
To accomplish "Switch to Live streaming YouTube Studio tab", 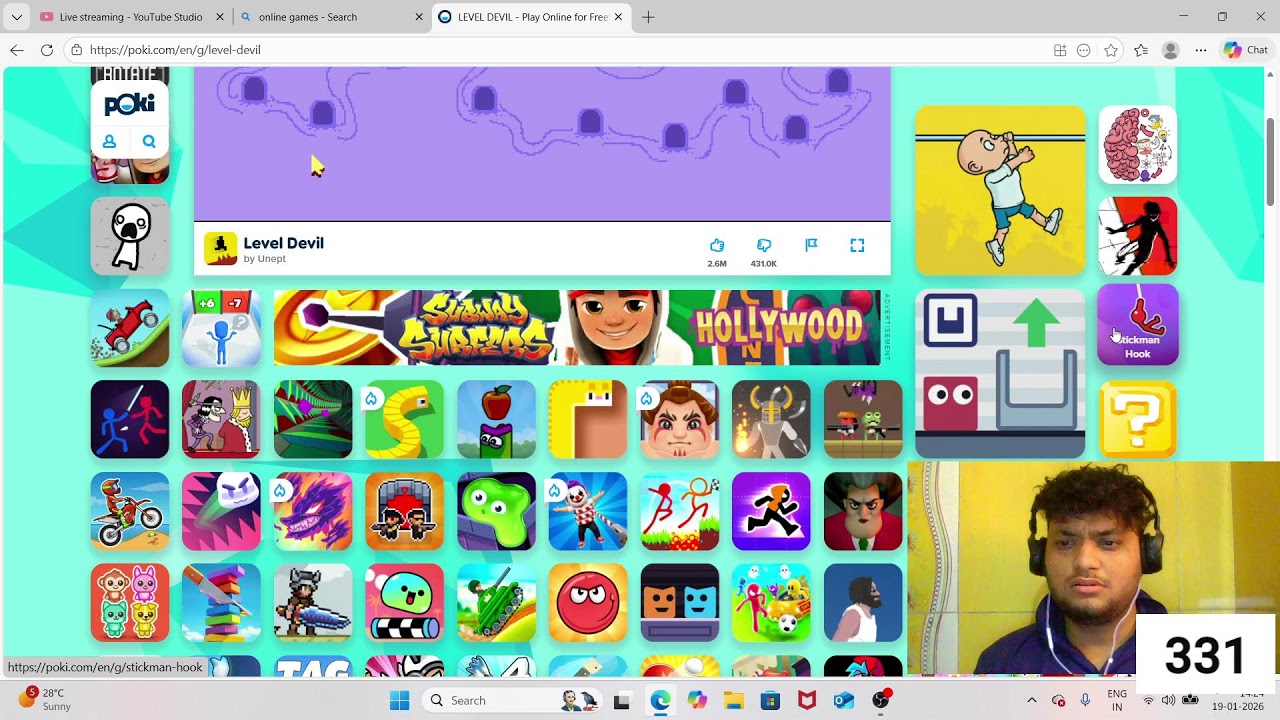I will [131, 17].
